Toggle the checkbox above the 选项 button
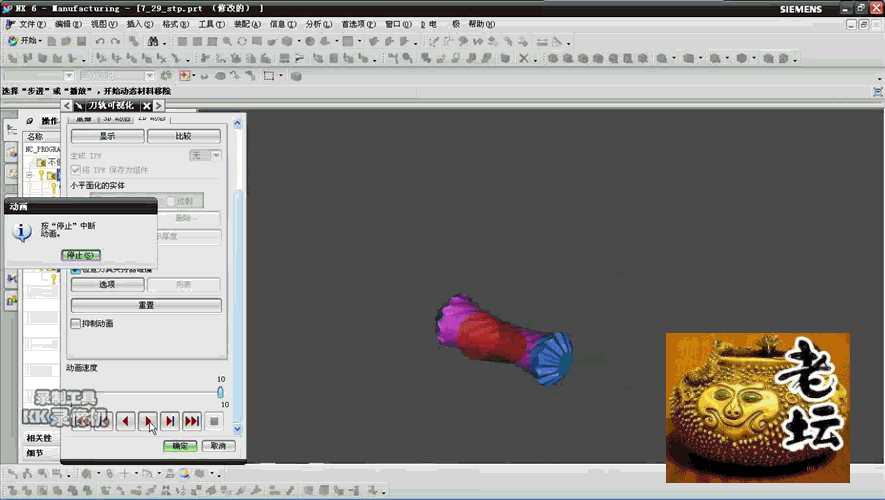This screenshot has height=500, width=885. point(75,270)
